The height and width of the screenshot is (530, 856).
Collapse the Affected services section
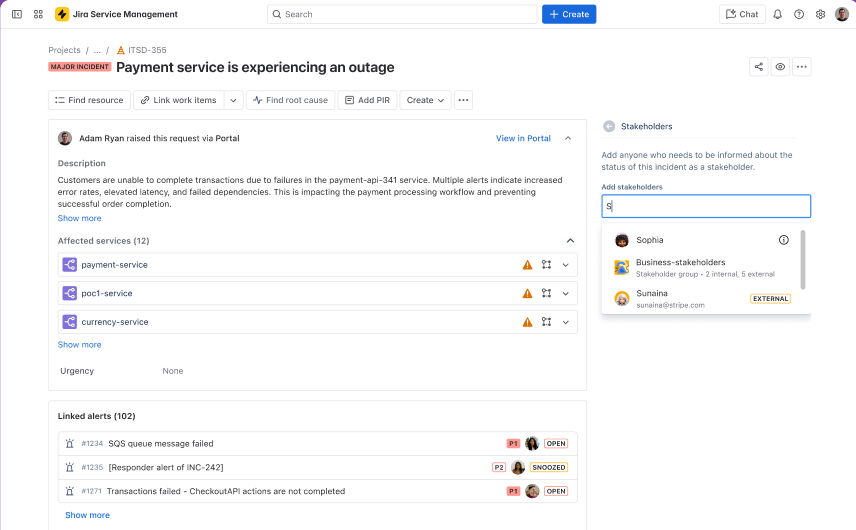[x=570, y=241]
